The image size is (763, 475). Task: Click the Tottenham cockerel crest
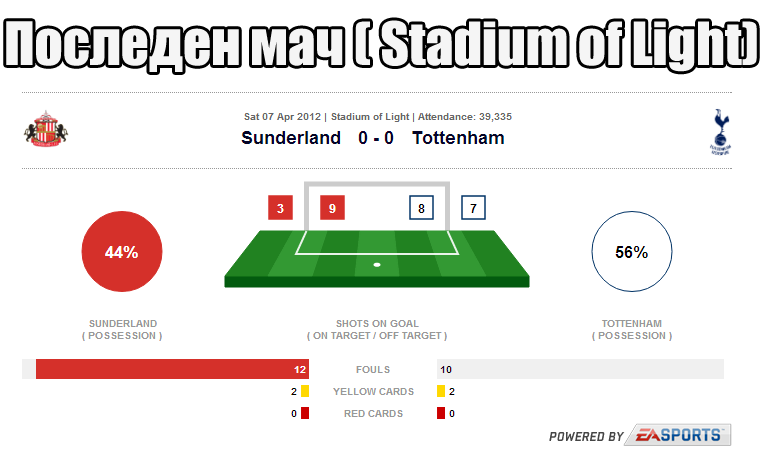[720, 132]
